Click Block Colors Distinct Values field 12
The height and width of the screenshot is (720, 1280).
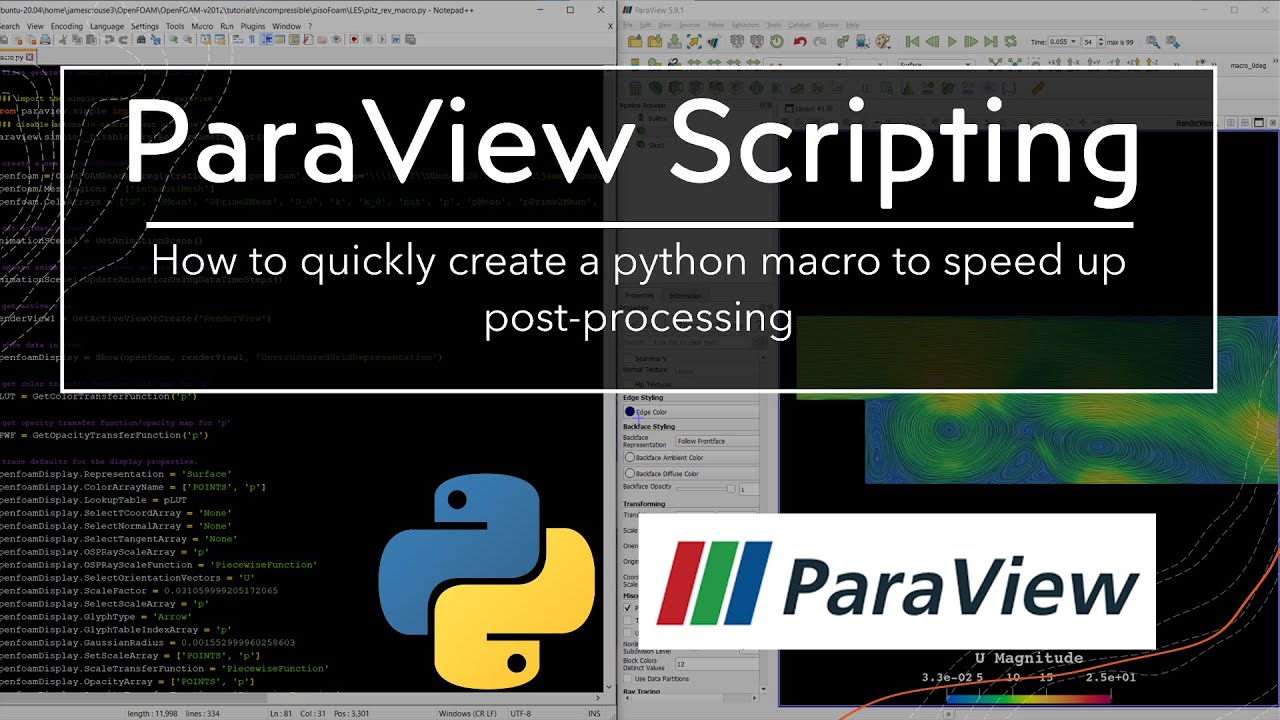[x=718, y=664]
